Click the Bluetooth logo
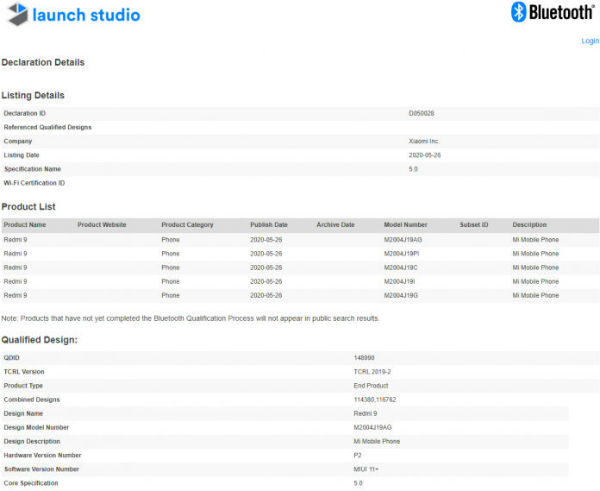This screenshot has height=491, width=600. [552, 12]
